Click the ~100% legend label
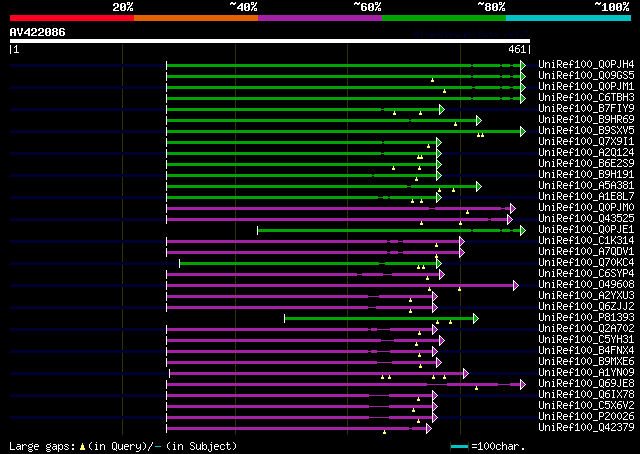Screen dimensions: 640x454 coord(612,7)
